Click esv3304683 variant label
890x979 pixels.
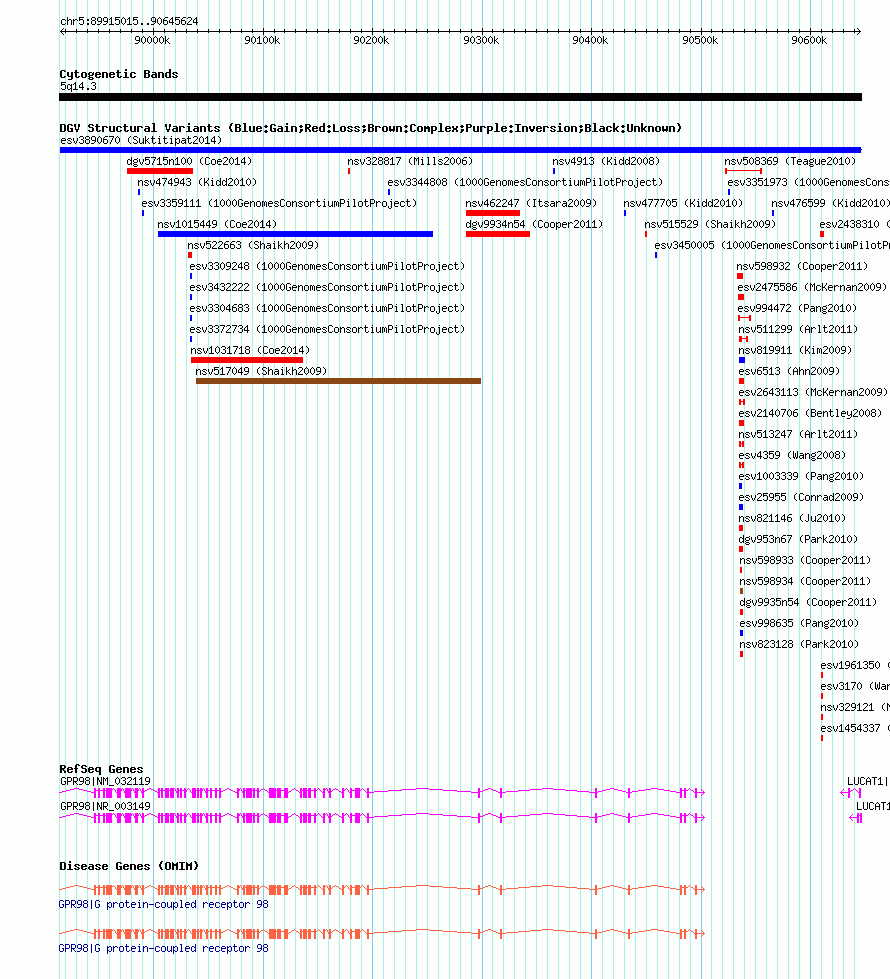pos(327,308)
